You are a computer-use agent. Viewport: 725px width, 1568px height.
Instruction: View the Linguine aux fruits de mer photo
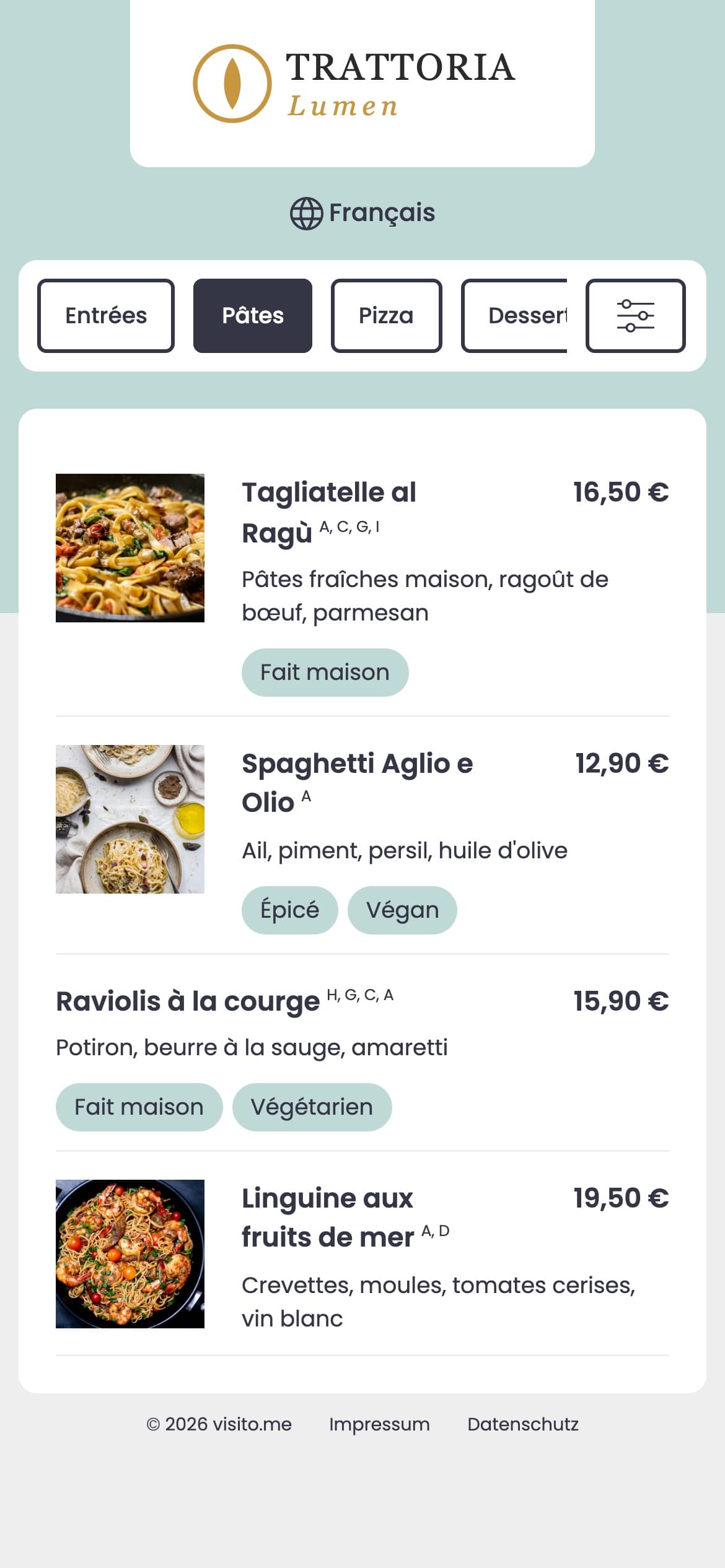[130, 1254]
